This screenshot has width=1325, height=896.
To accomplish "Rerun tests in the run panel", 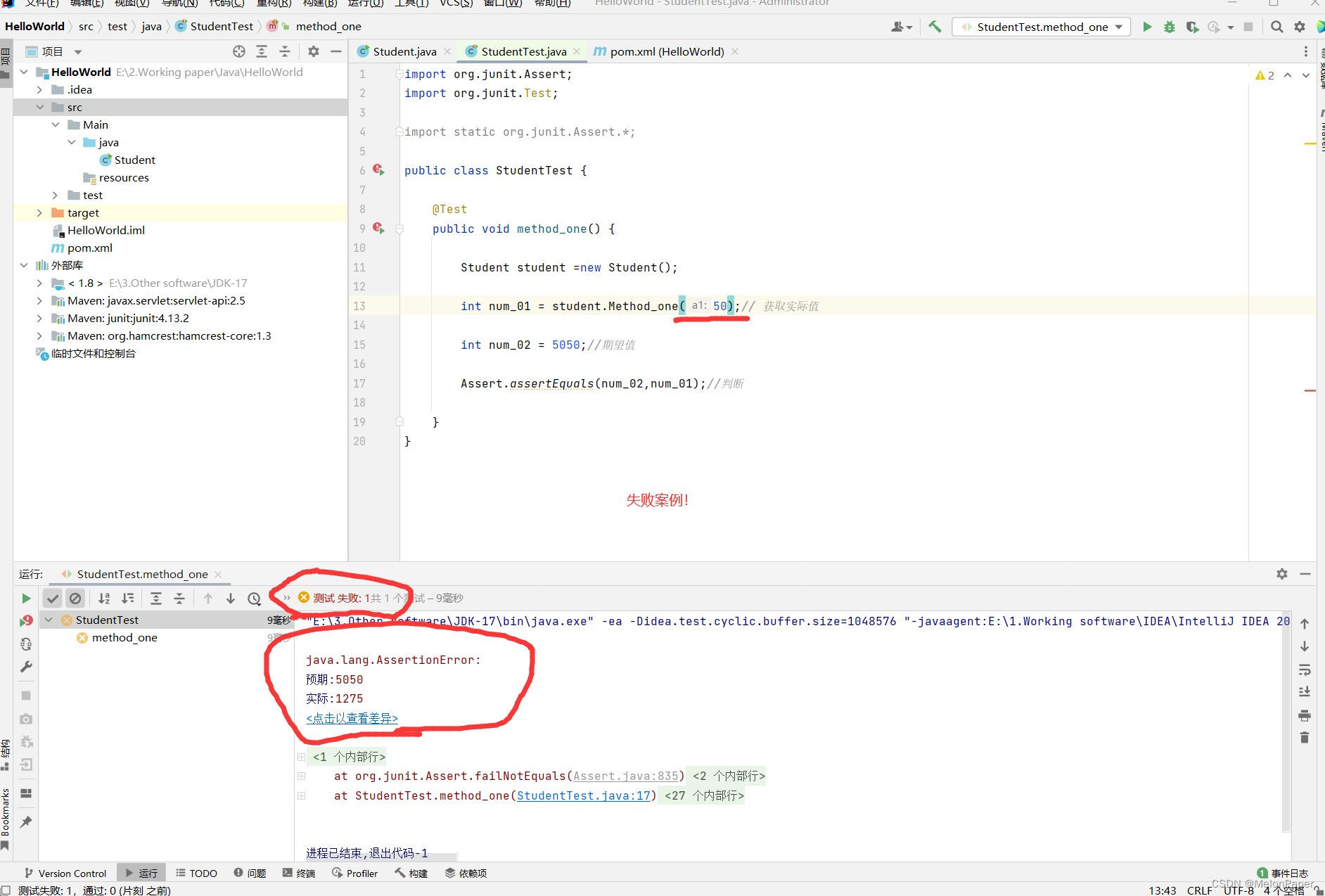I will coord(26,599).
